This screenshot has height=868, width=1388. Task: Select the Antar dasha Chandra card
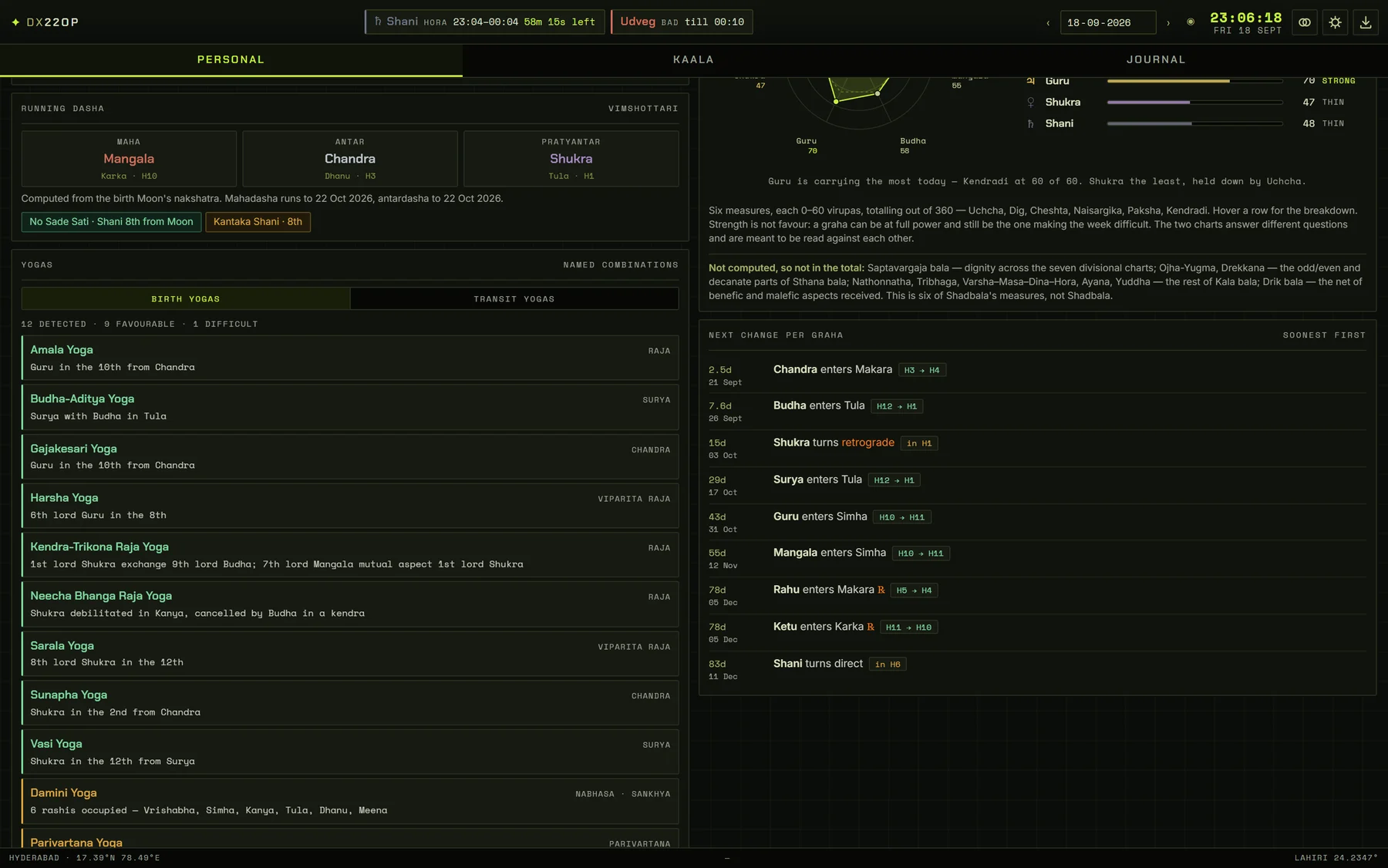[350, 159]
